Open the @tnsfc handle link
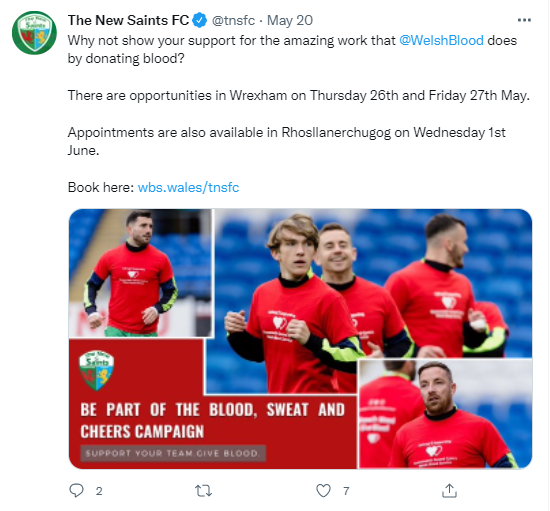 233,20
